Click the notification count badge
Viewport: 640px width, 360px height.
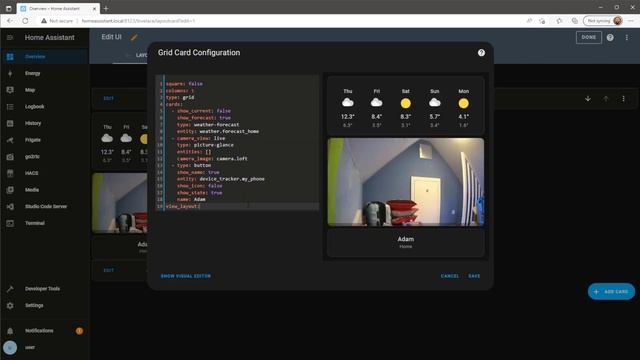point(79,331)
